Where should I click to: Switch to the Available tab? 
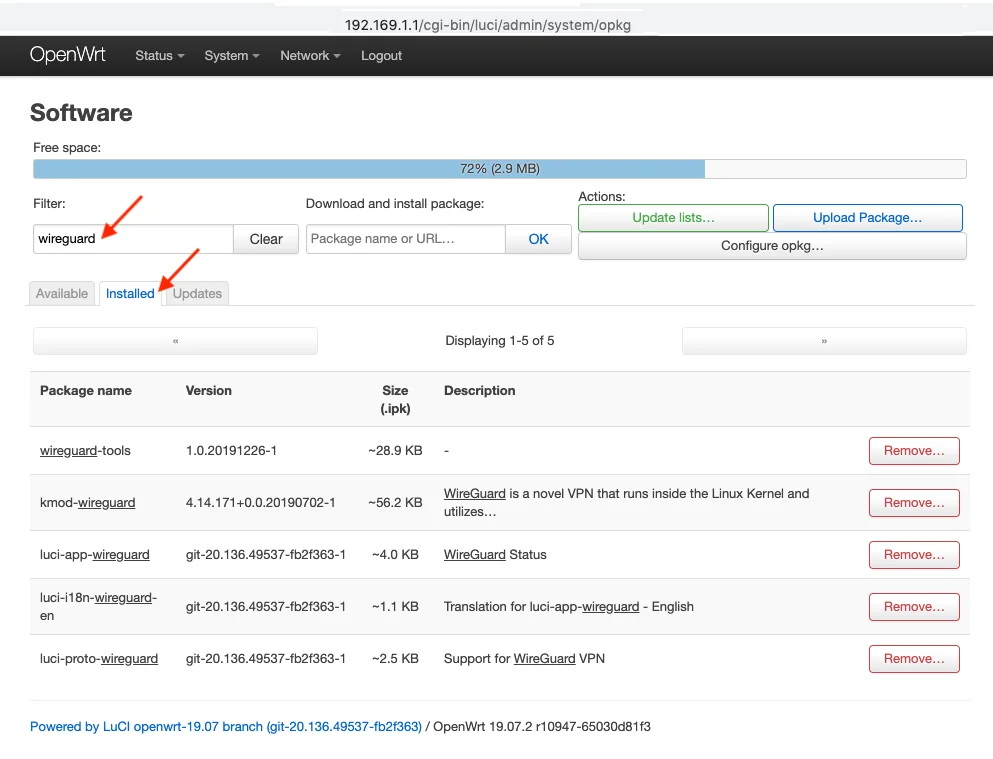pos(62,293)
